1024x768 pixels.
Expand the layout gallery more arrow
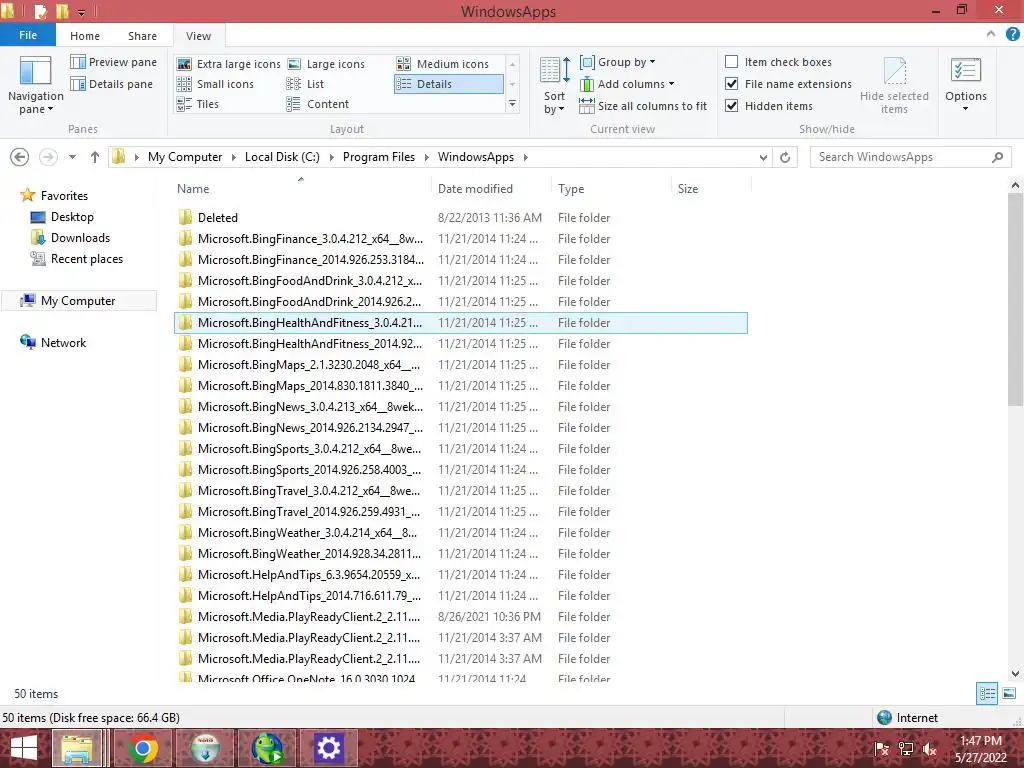click(512, 104)
